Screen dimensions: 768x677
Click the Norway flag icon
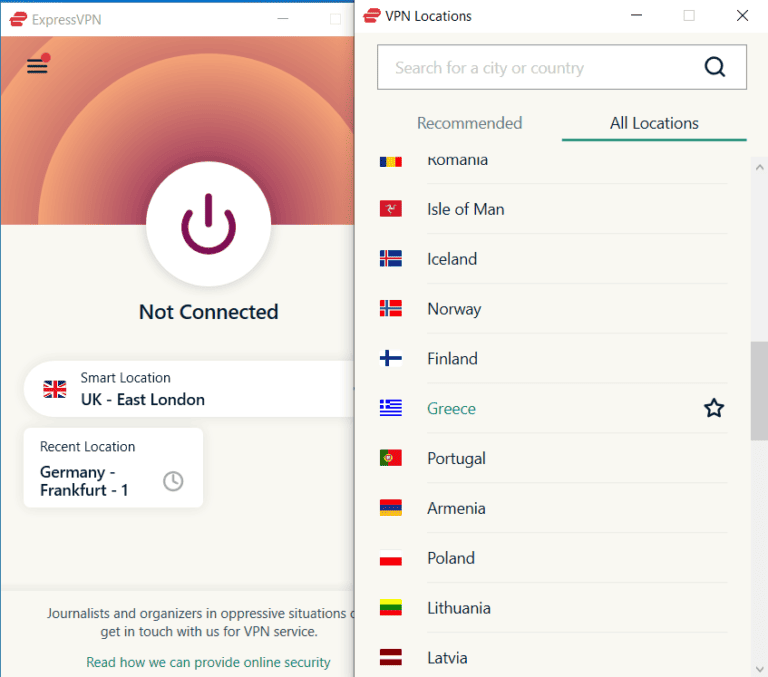pyautogui.click(x=391, y=309)
